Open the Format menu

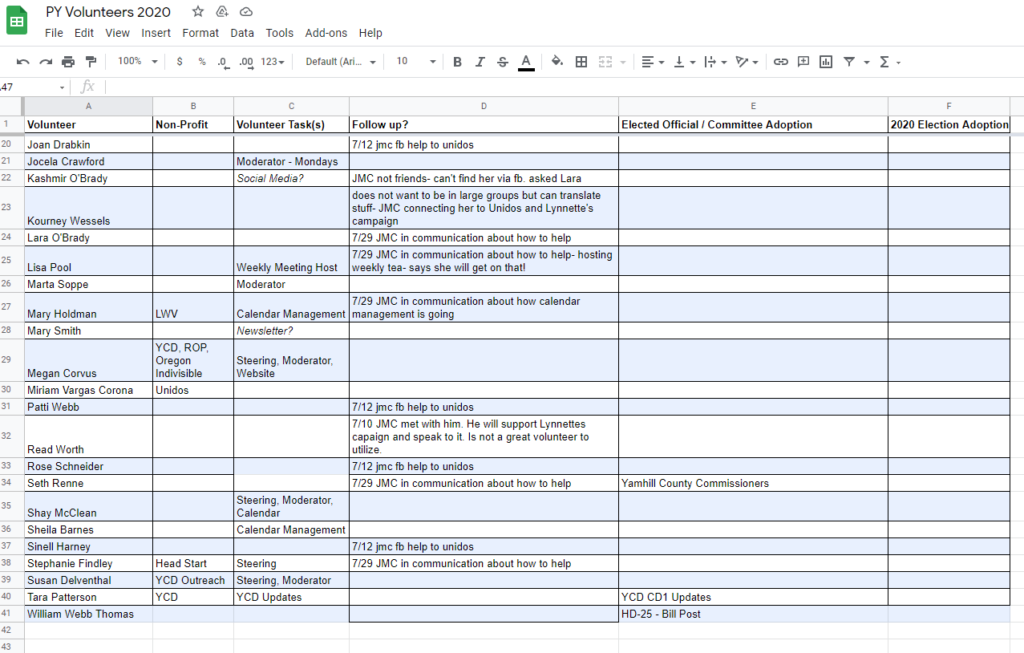pos(200,33)
